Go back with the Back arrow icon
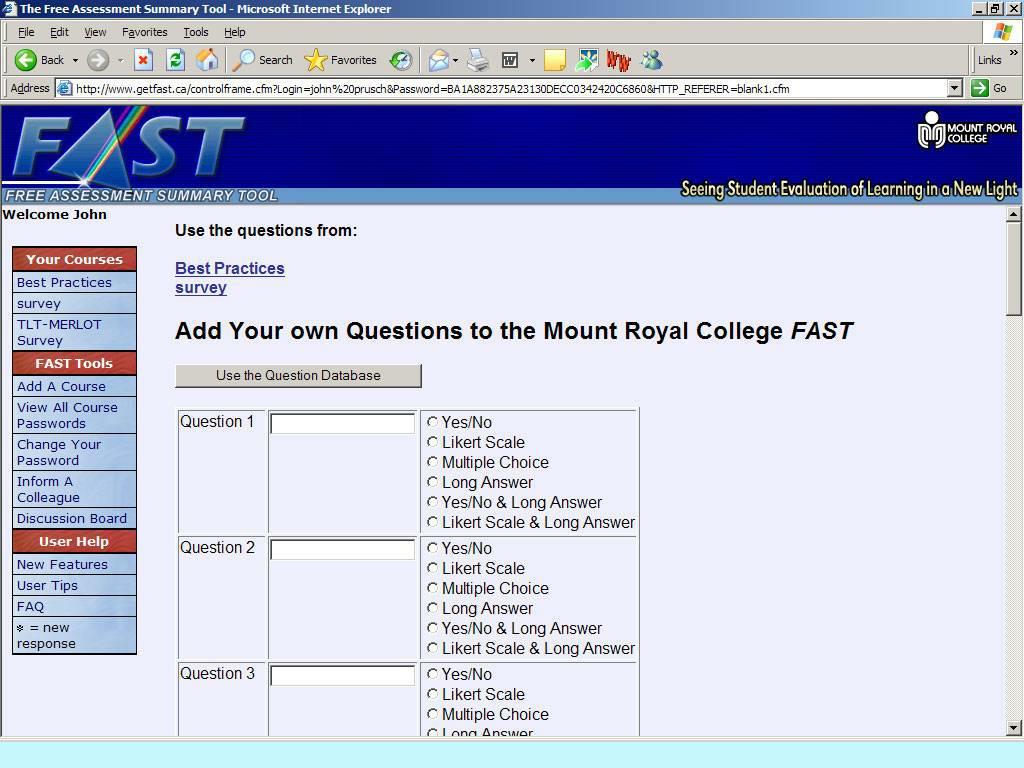Image resolution: width=1024 pixels, height=768 pixels. coord(25,60)
